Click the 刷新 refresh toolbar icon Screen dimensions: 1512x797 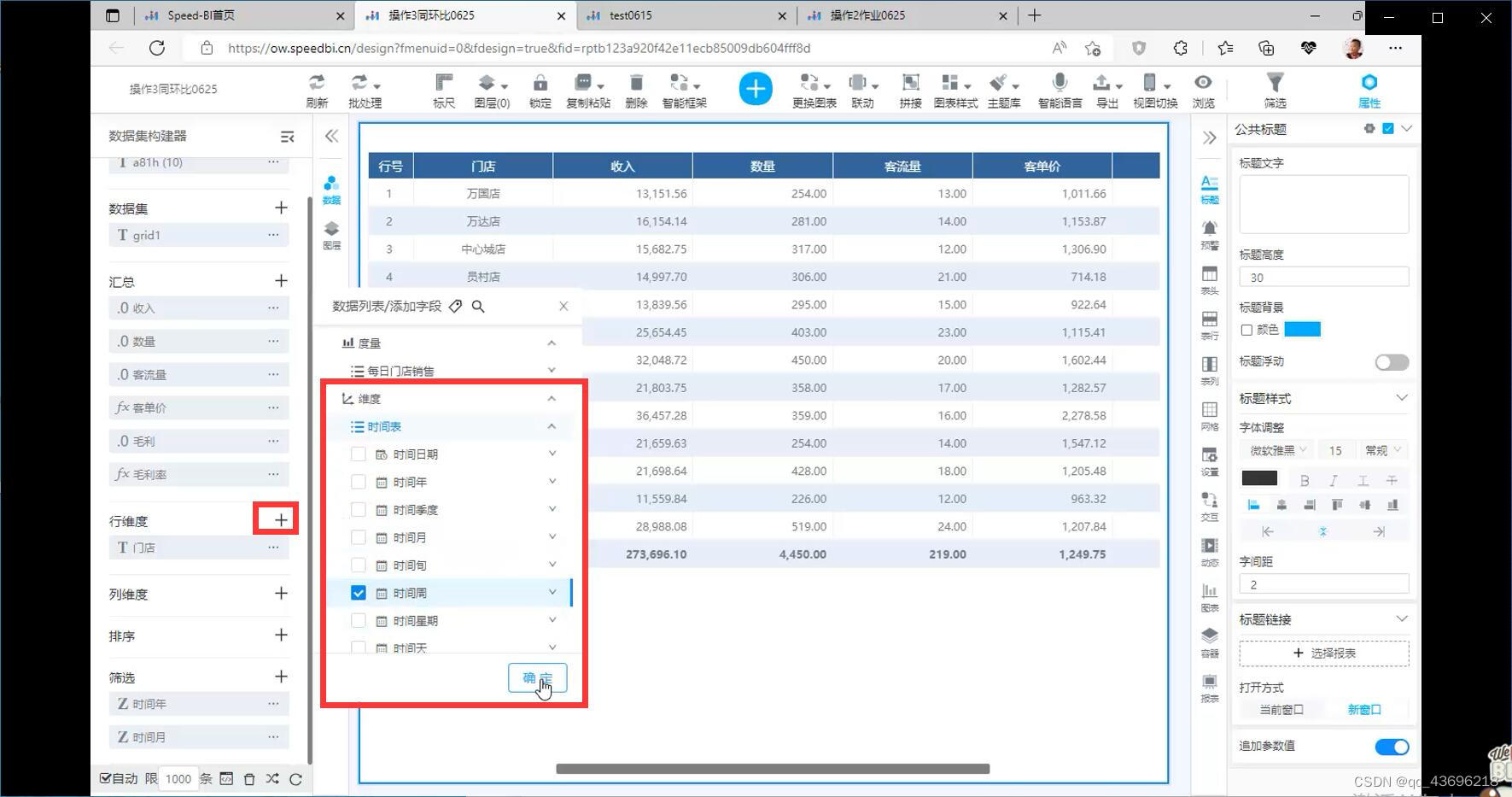[317, 90]
